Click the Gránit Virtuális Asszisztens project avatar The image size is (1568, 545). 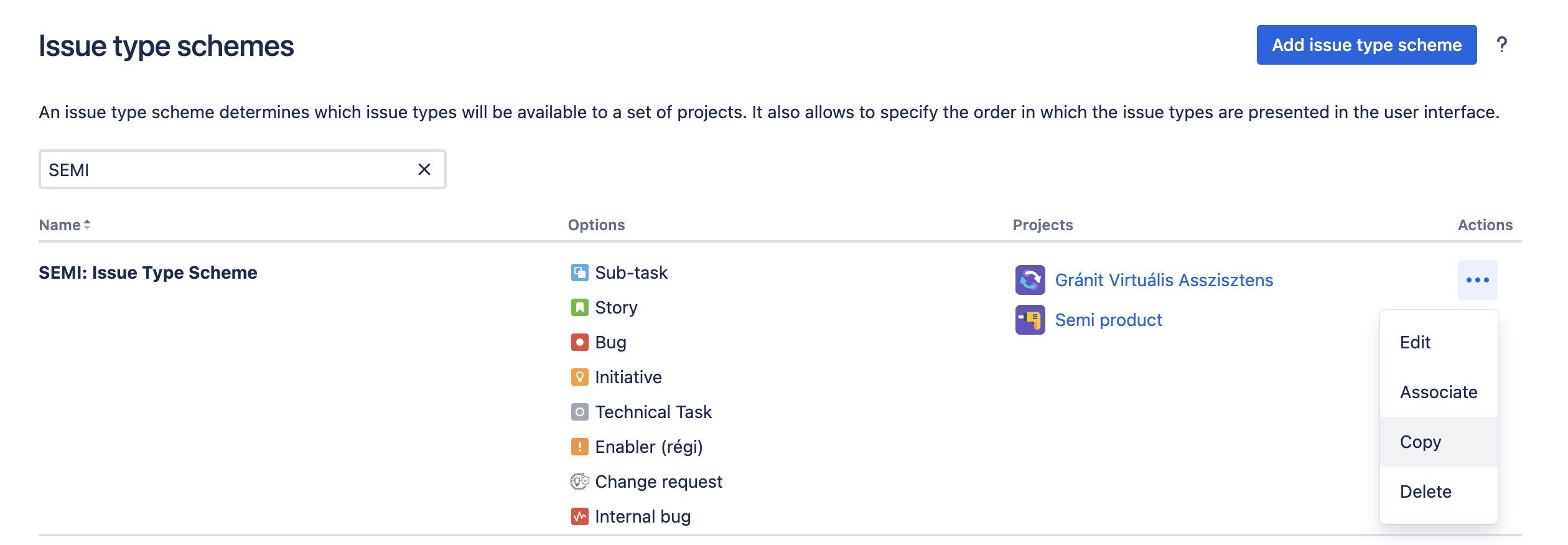click(1030, 280)
